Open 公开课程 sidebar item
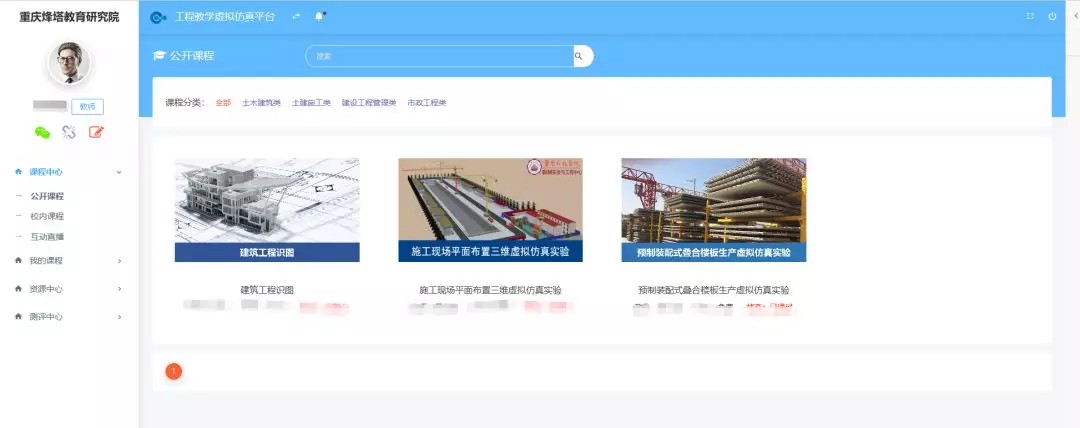1080x428 pixels. click(47, 196)
